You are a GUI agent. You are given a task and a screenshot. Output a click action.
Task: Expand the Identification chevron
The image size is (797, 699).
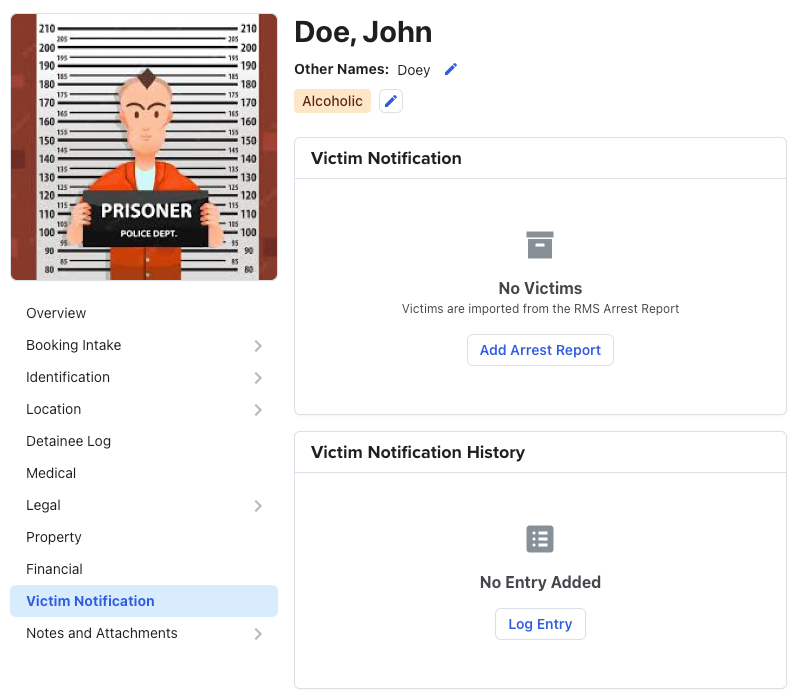pyautogui.click(x=258, y=378)
